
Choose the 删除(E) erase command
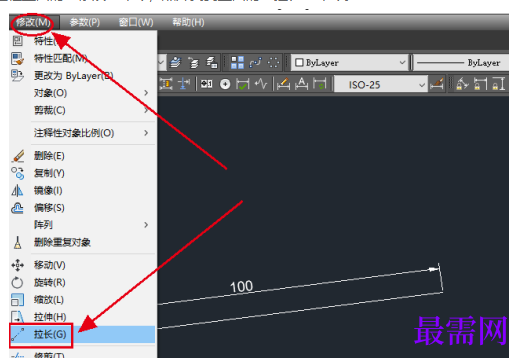83,156
